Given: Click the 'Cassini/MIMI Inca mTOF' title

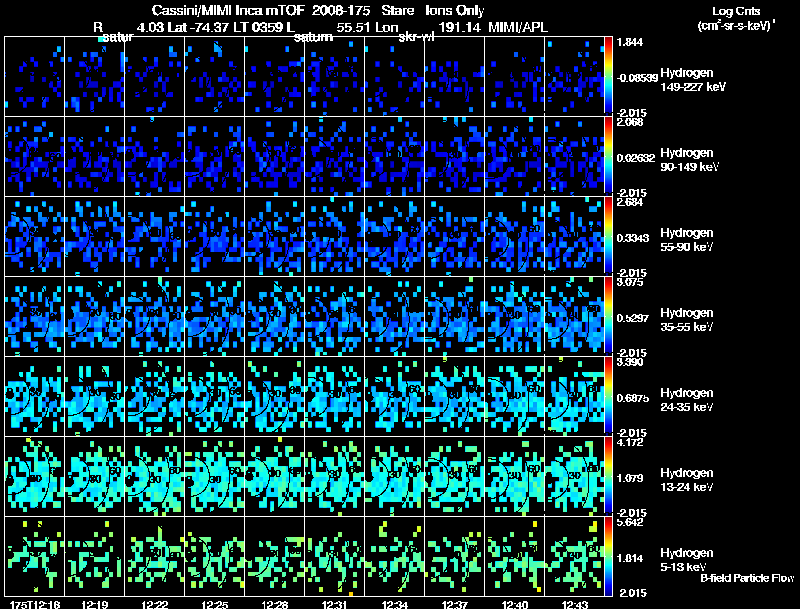Looking at the screenshot, I should (x=228, y=10).
